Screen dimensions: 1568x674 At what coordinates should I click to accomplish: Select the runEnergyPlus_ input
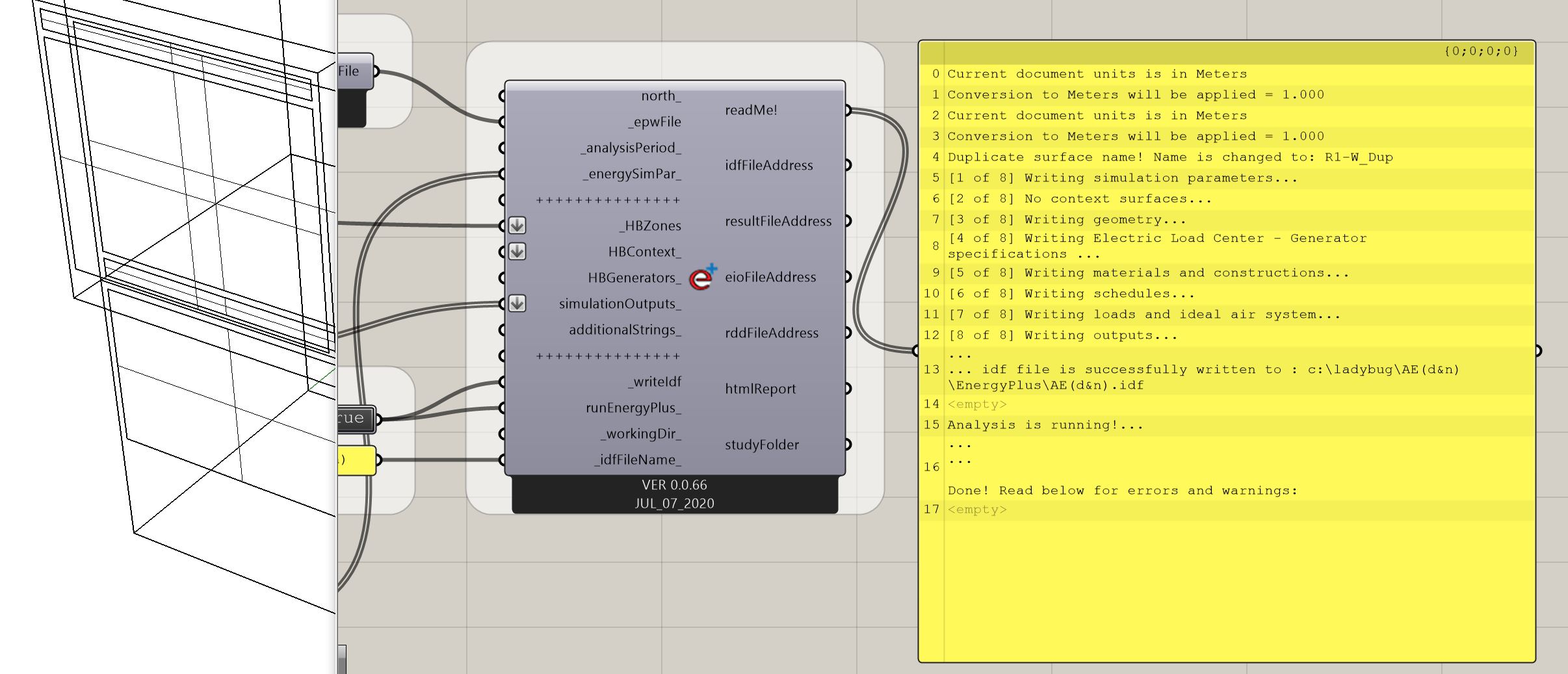click(x=634, y=408)
